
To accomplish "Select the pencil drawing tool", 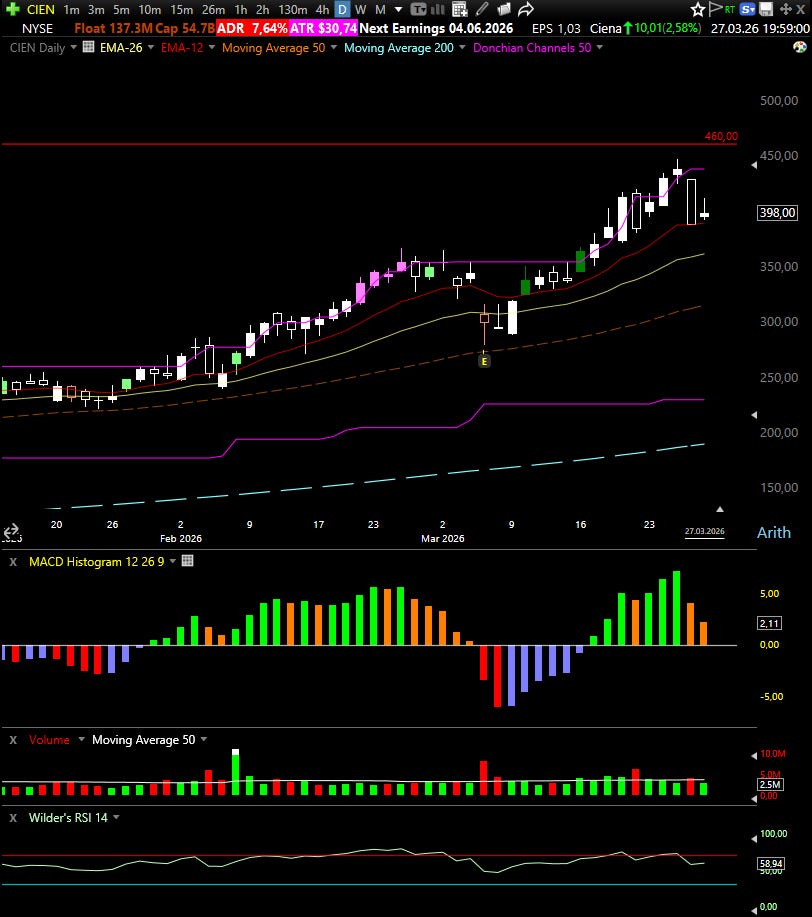I will tap(482, 9).
